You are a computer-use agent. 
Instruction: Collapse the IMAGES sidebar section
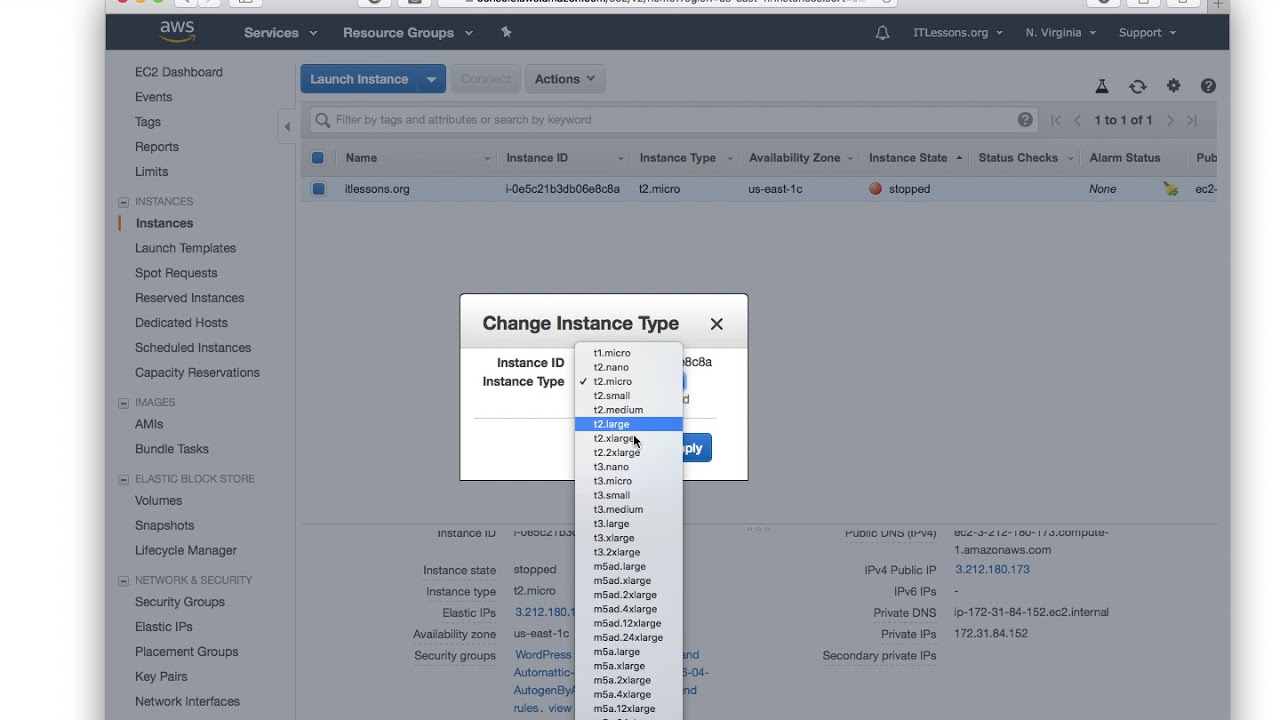click(123, 403)
